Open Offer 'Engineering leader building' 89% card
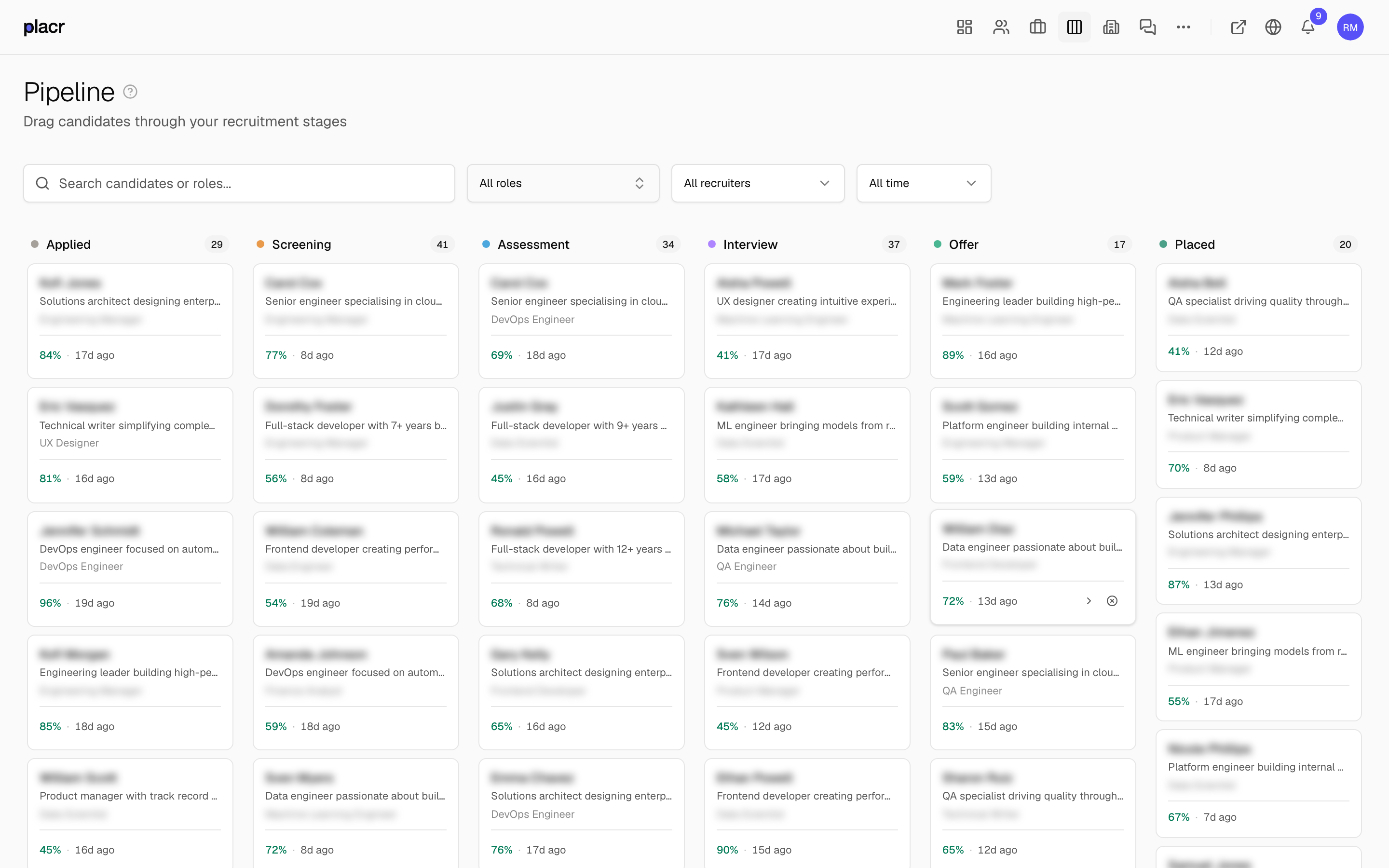Image resolution: width=1389 pixels, height=868 pixels. (1033, 321)
